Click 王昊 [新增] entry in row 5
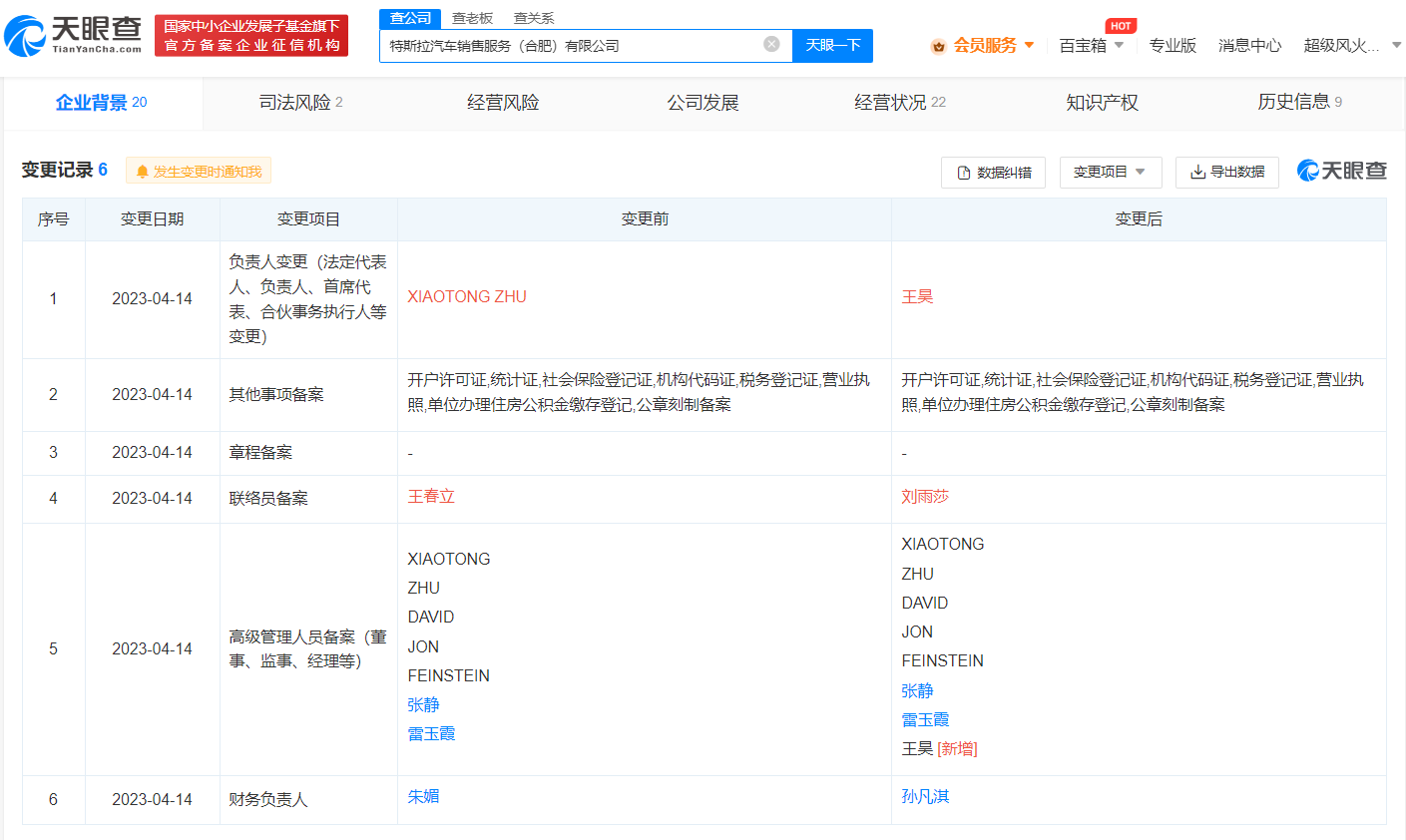 pos(939,749)
